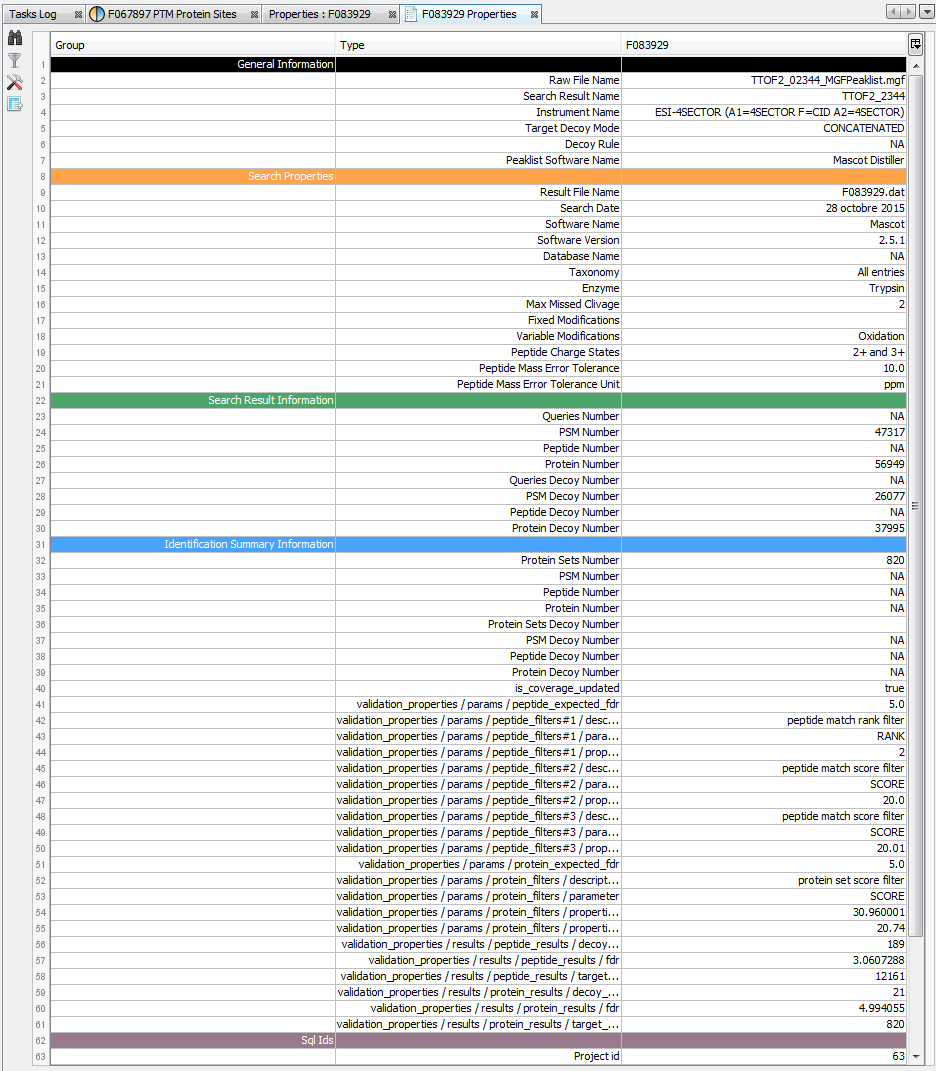Click the Peaklist Software Name cell
Screen dimensions: 936x1071
[478, 161]
